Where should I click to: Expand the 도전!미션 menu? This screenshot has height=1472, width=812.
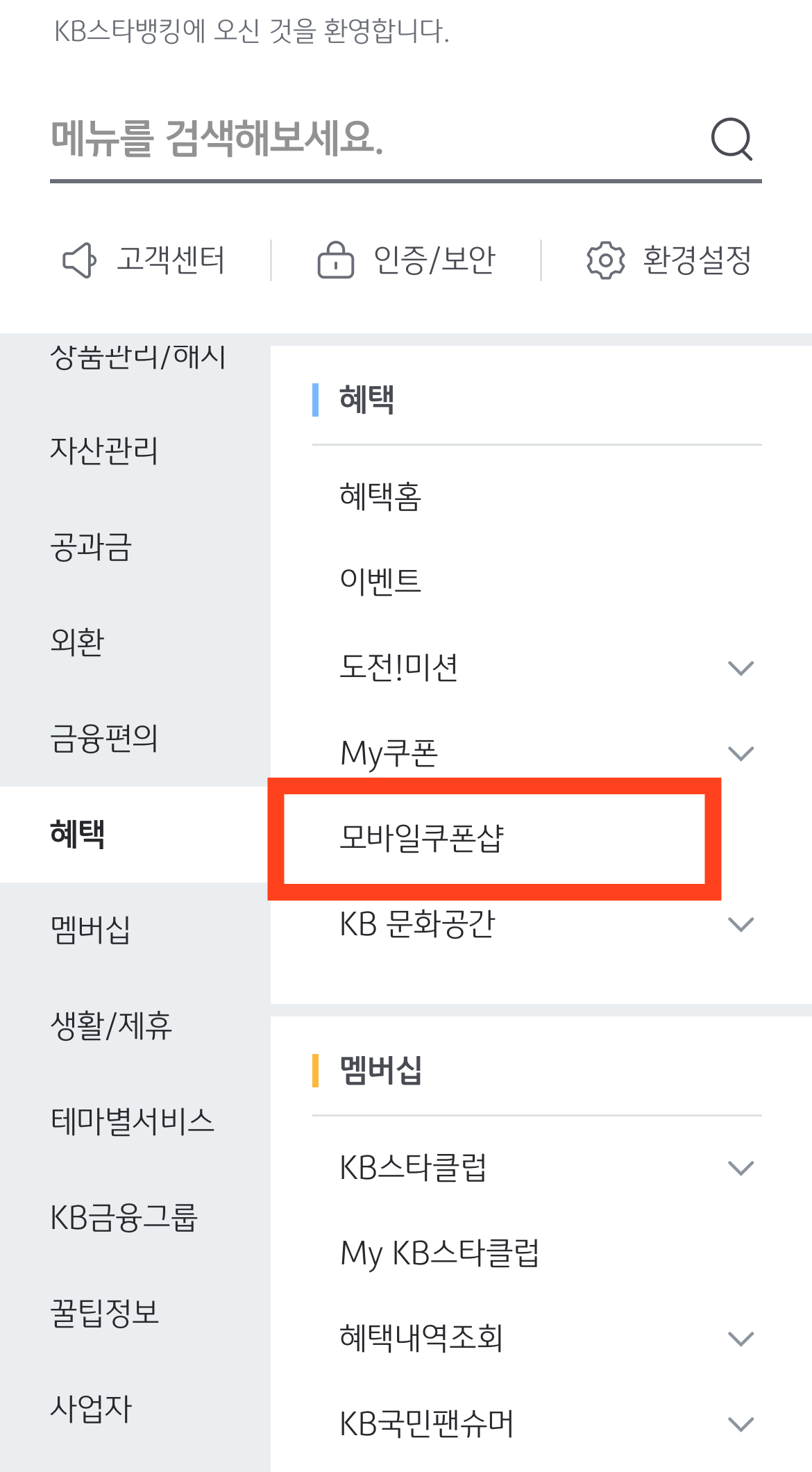741,667
